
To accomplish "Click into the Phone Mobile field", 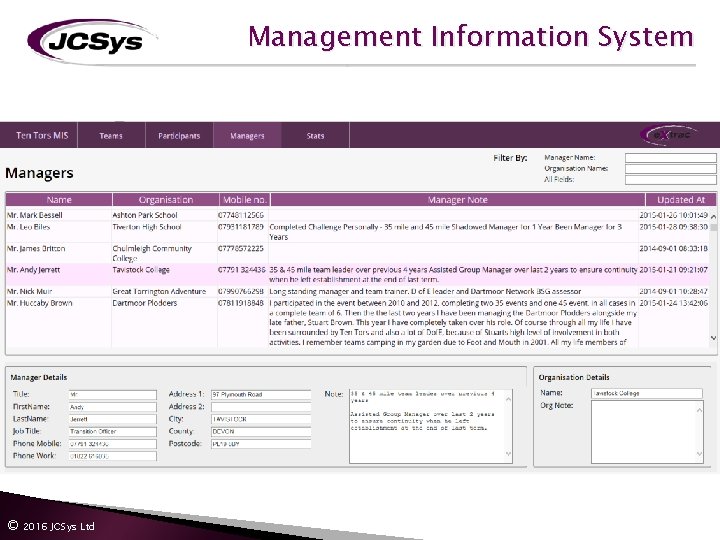I will pyautogui.click(x=112, y=444).
